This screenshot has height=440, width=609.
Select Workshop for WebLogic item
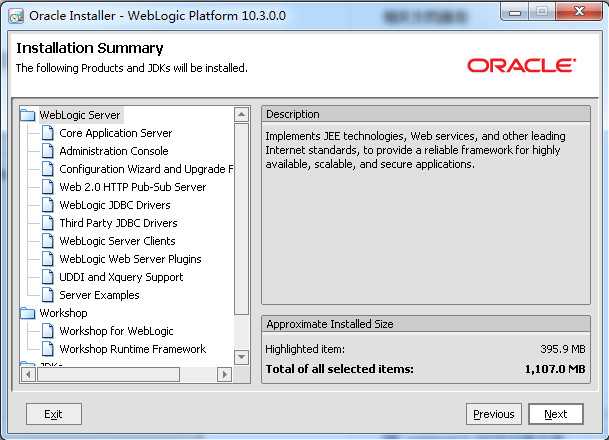(x=117, y=331)
